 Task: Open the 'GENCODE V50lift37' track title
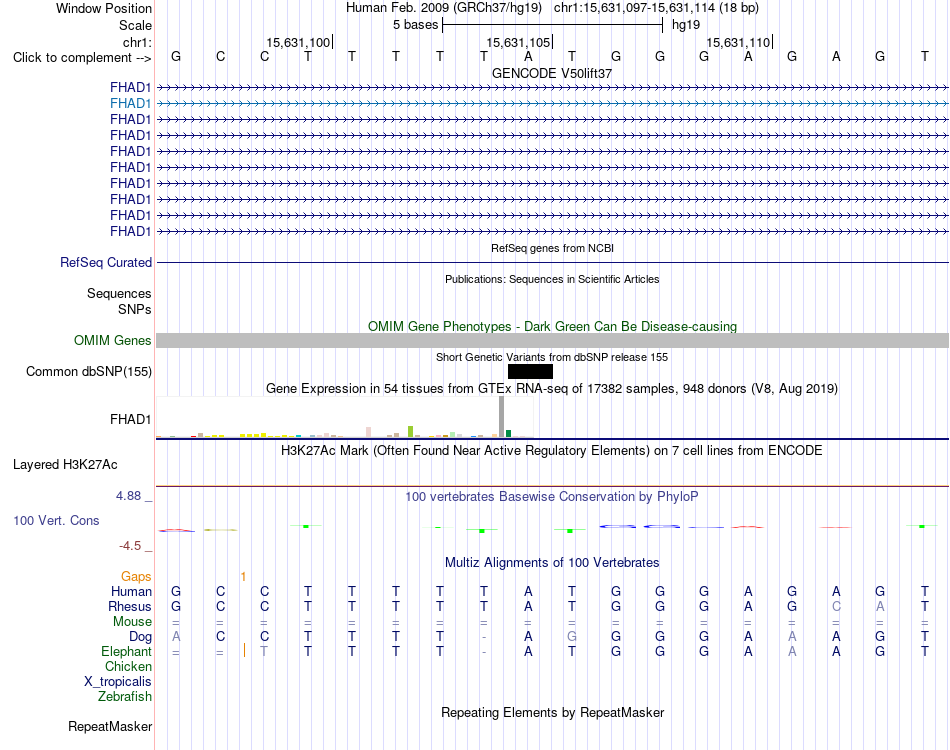click(x=552, y=73)
